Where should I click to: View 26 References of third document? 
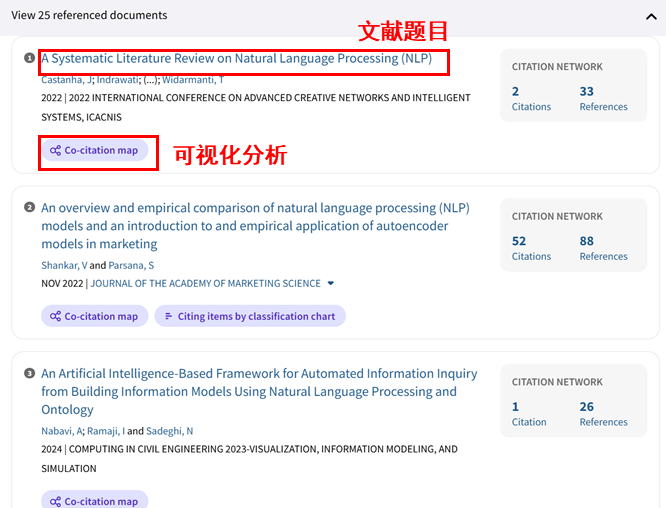tap(603, 413)
